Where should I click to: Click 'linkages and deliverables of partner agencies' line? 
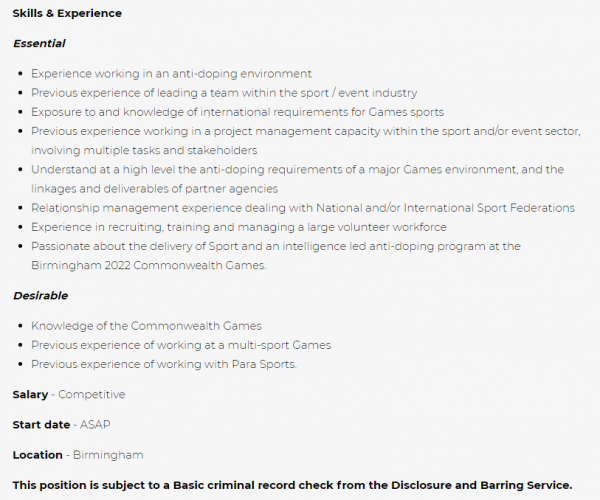coord(154,189)
